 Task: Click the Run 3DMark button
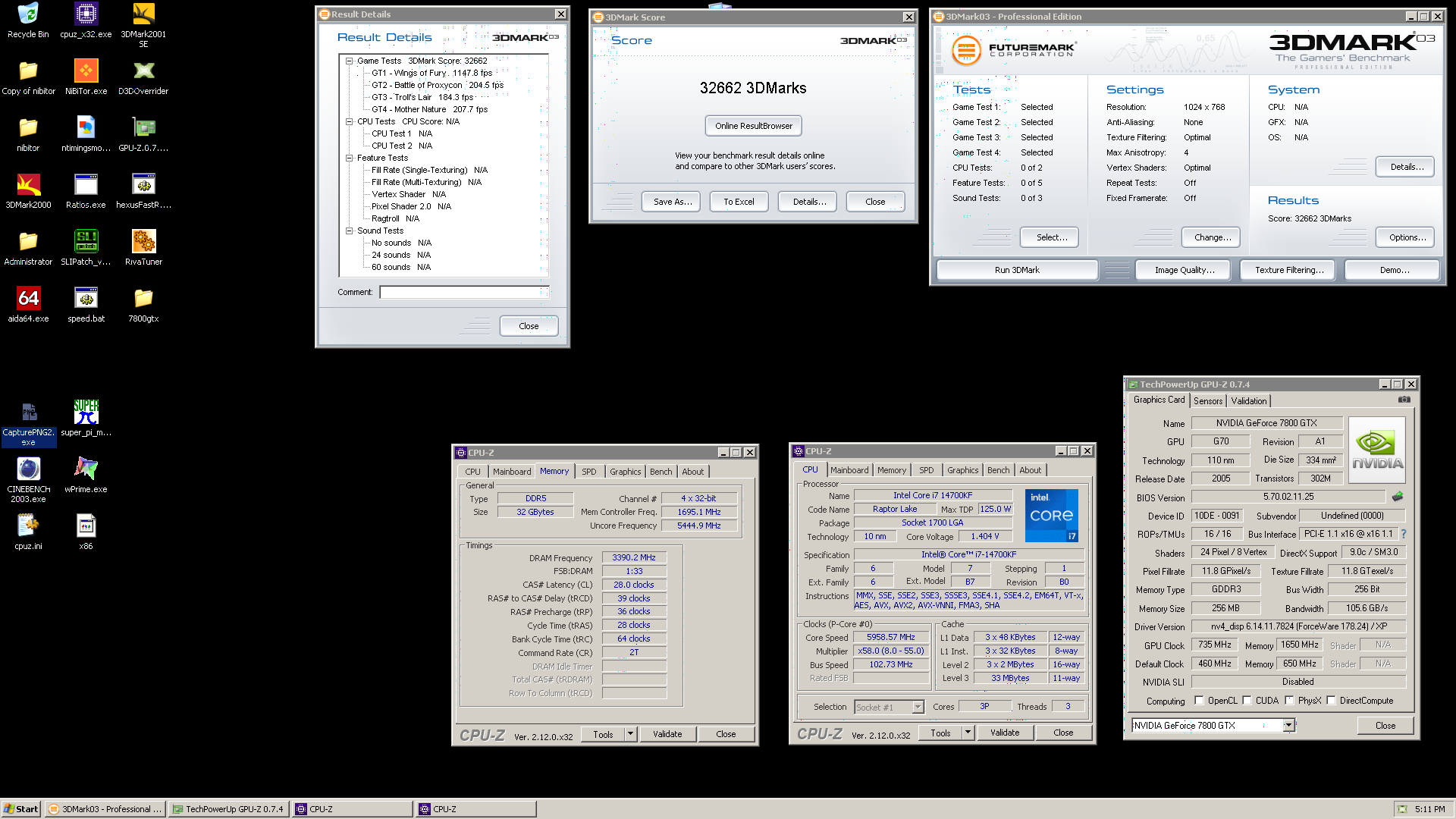1017,270
